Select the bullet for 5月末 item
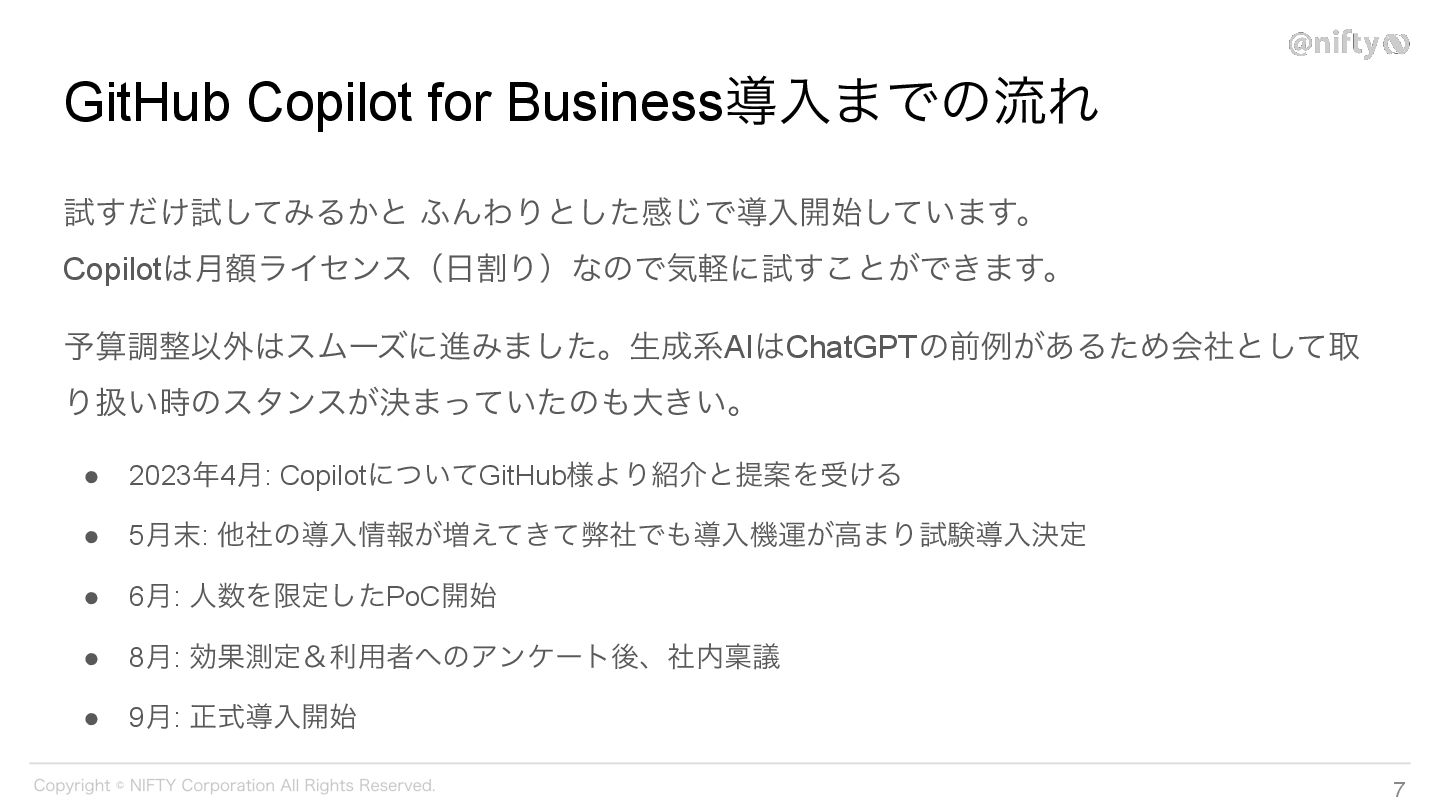 pyautogui.click(x=91, y=536)
